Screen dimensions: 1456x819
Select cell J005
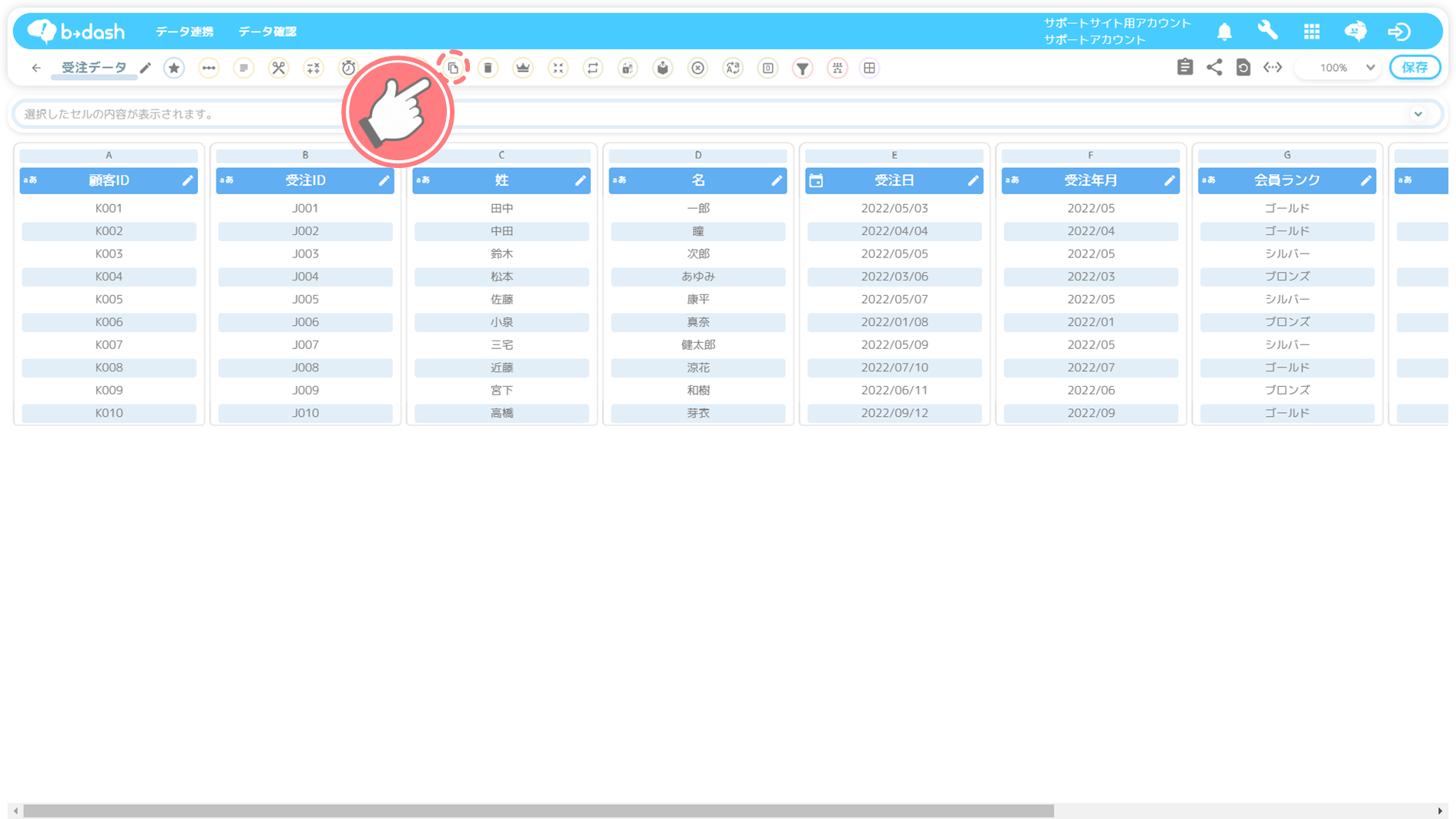(305, 299)
